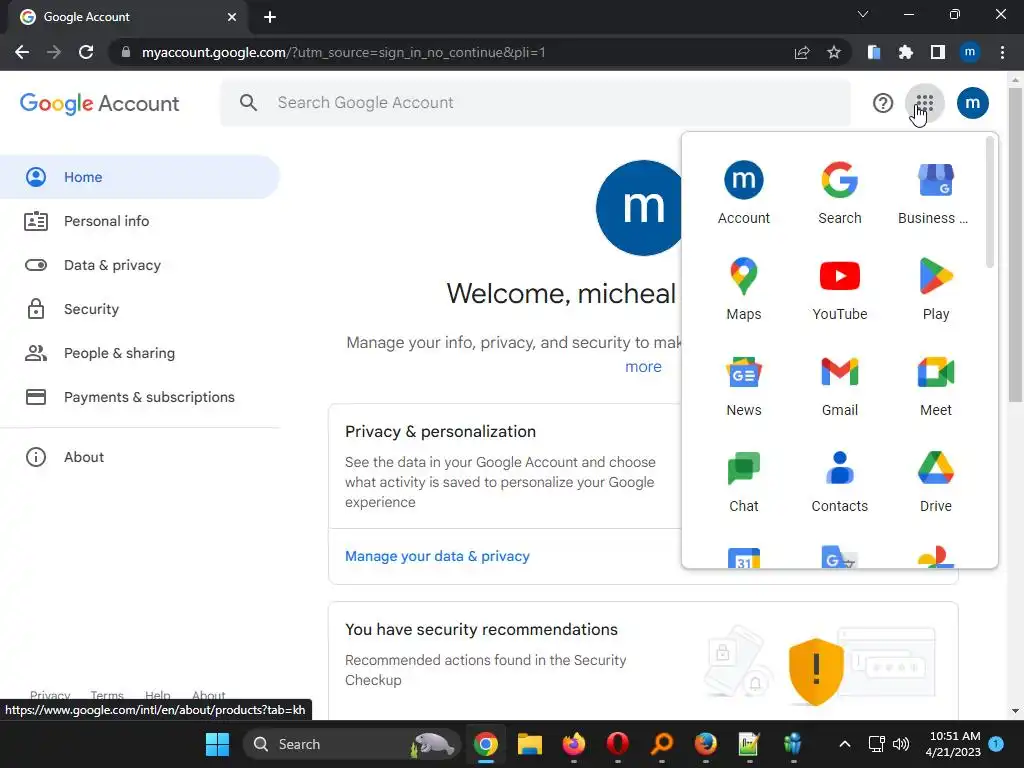The image size is (1024, 768).
Task: Launch YouTube from the apps panel
Action: point(839,289)
